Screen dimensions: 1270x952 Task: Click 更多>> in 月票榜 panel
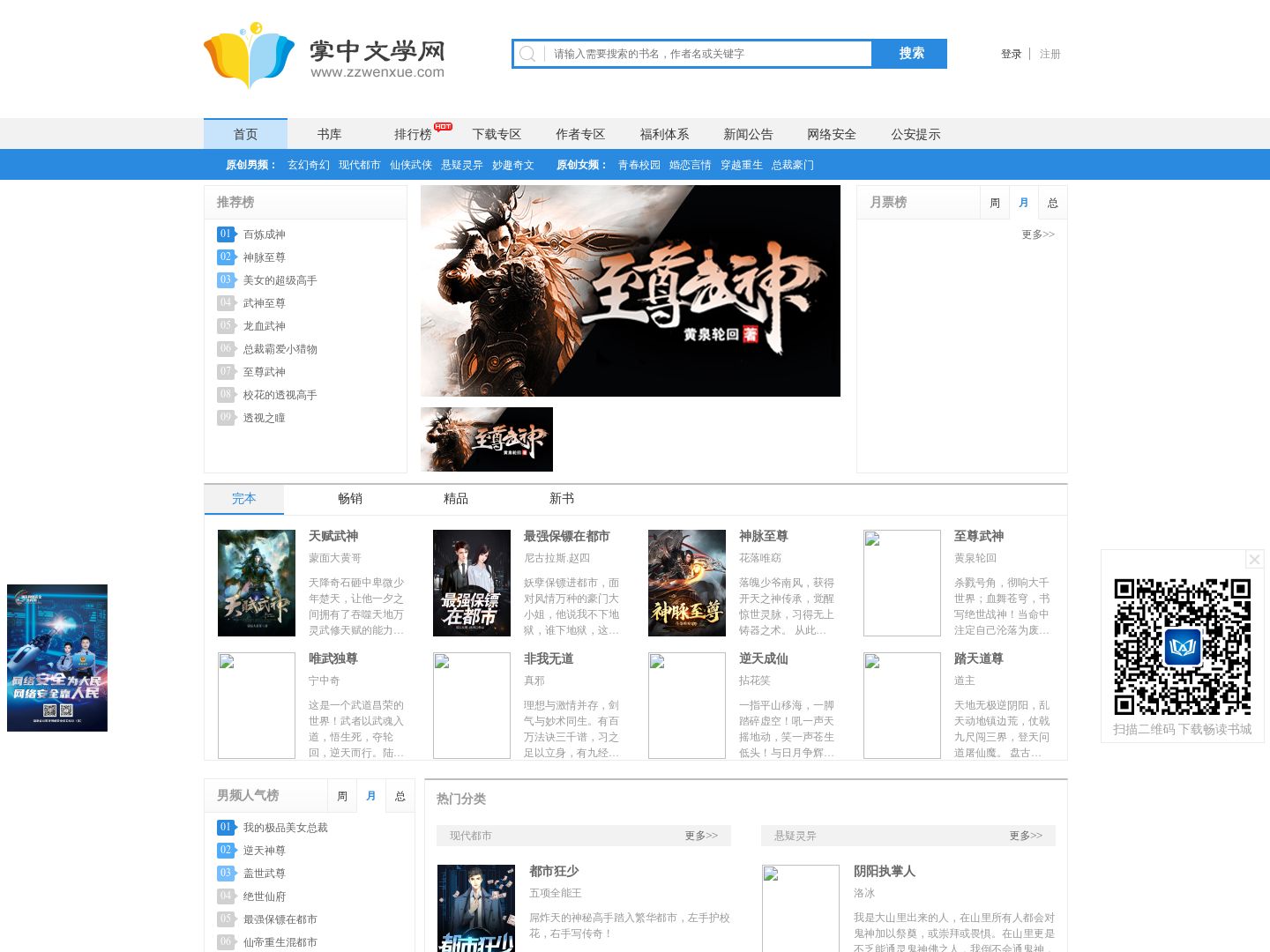pos(1038,234)
